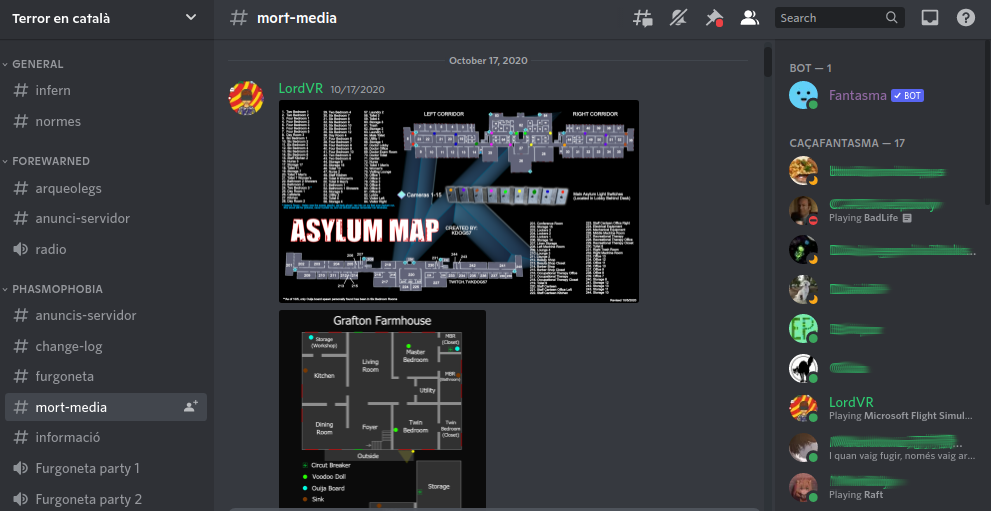Screen dimensions: 991x511
Task: Open pinned messages pin icon
Action: point(714,18)
